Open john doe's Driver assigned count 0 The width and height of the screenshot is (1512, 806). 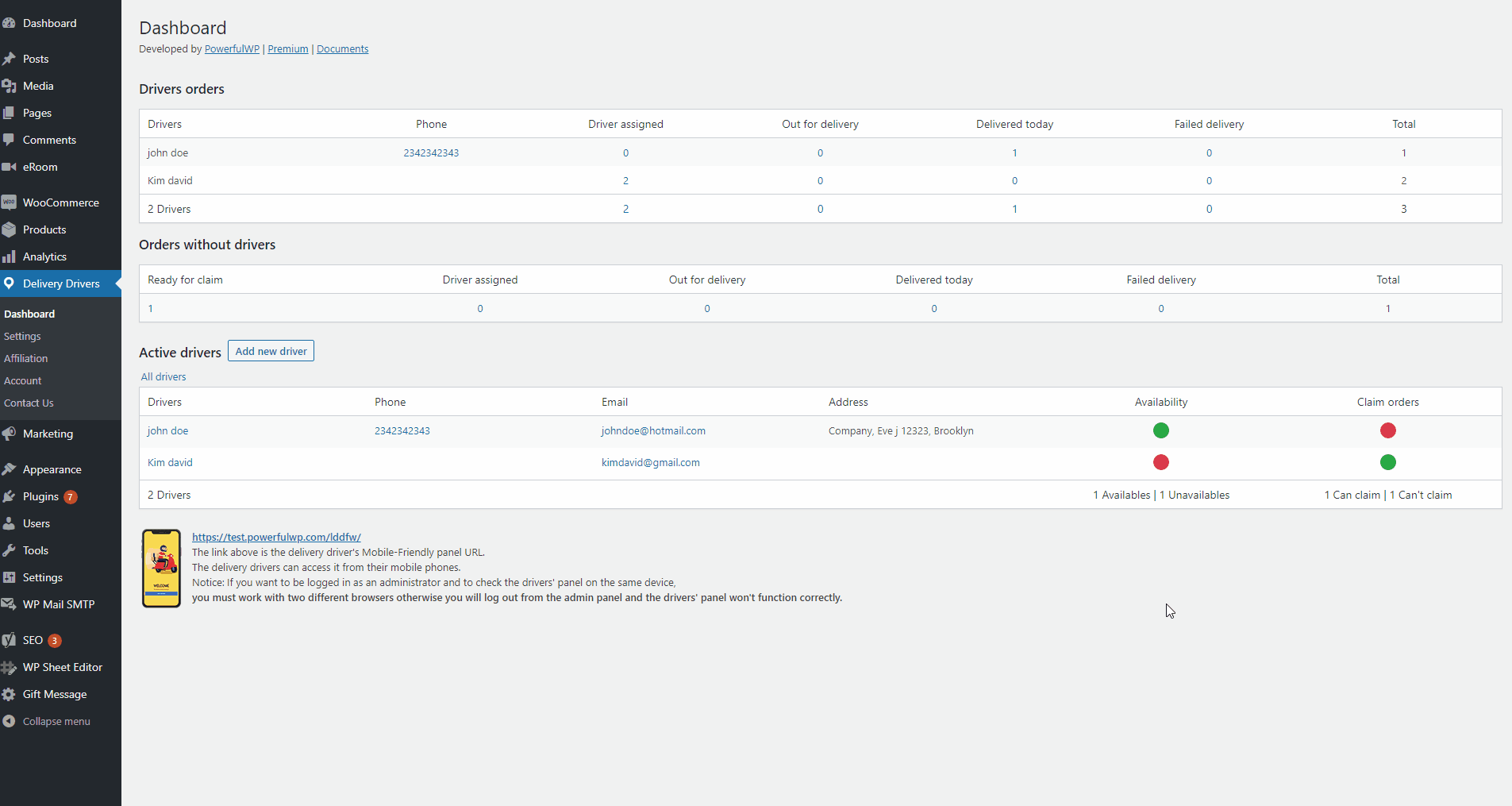coord(625,152)
